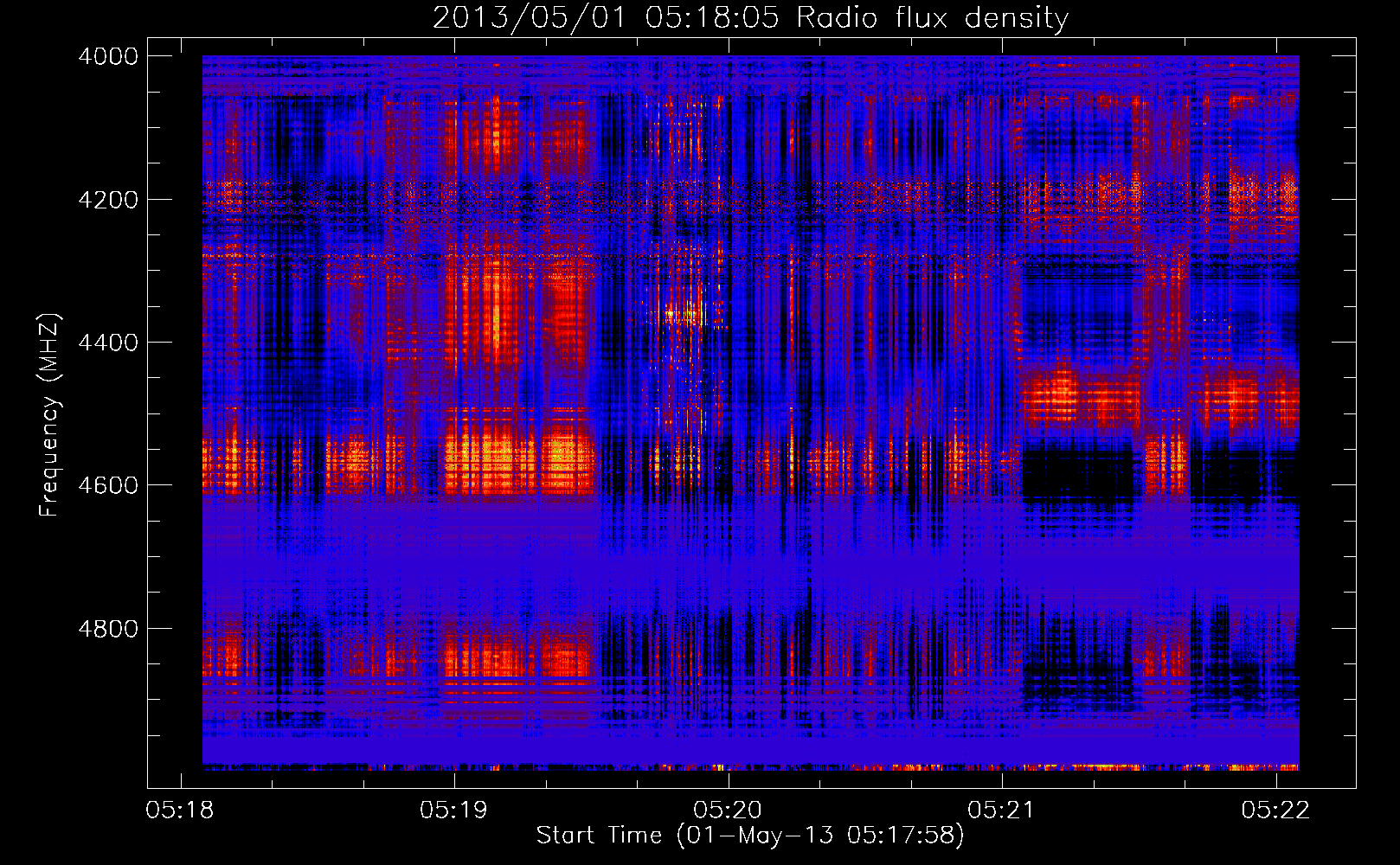Click the 05:18 time tick label

coord(180,811)
